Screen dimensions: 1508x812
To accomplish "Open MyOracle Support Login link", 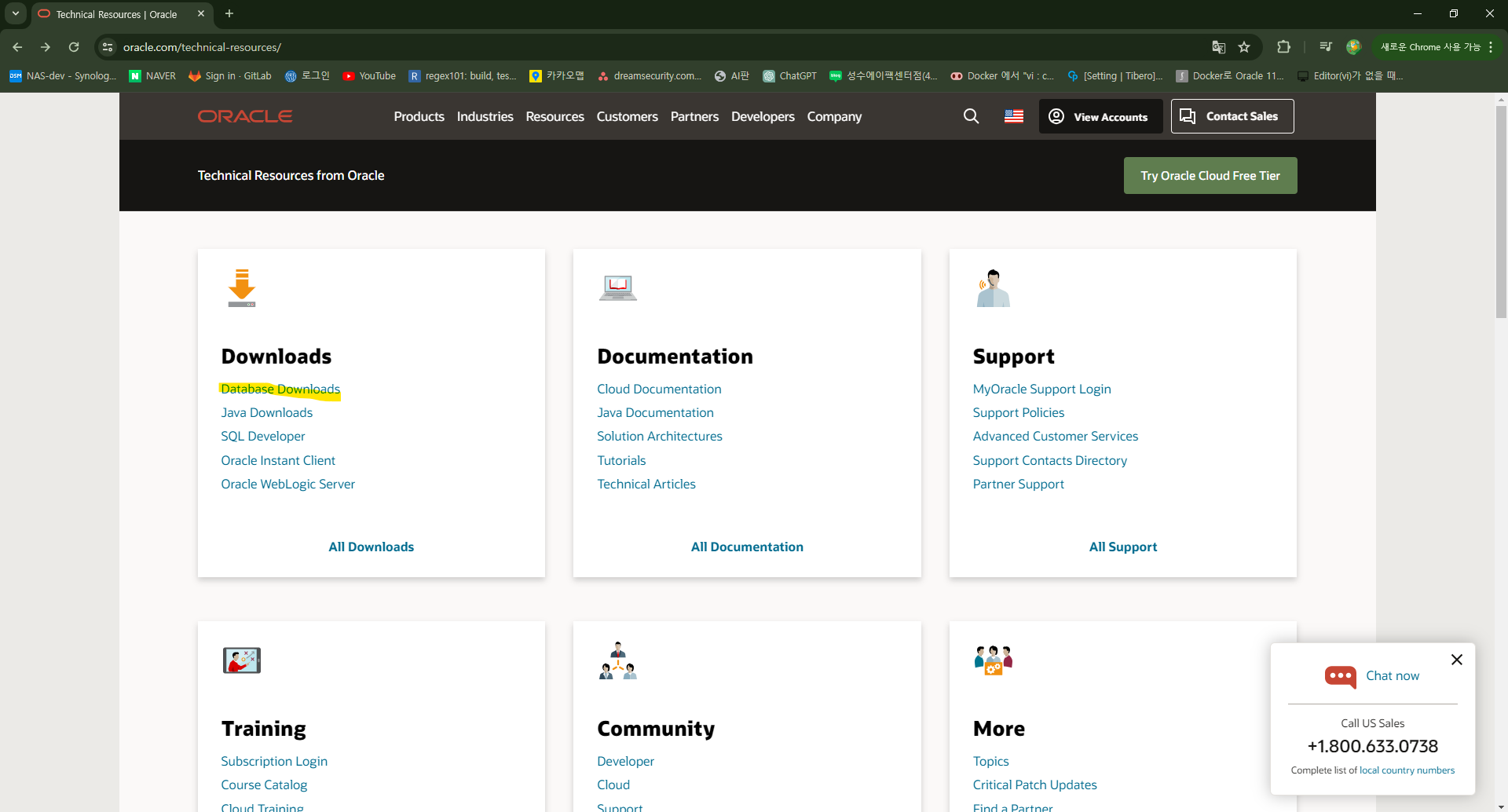I will click(x=1041, y=389).
